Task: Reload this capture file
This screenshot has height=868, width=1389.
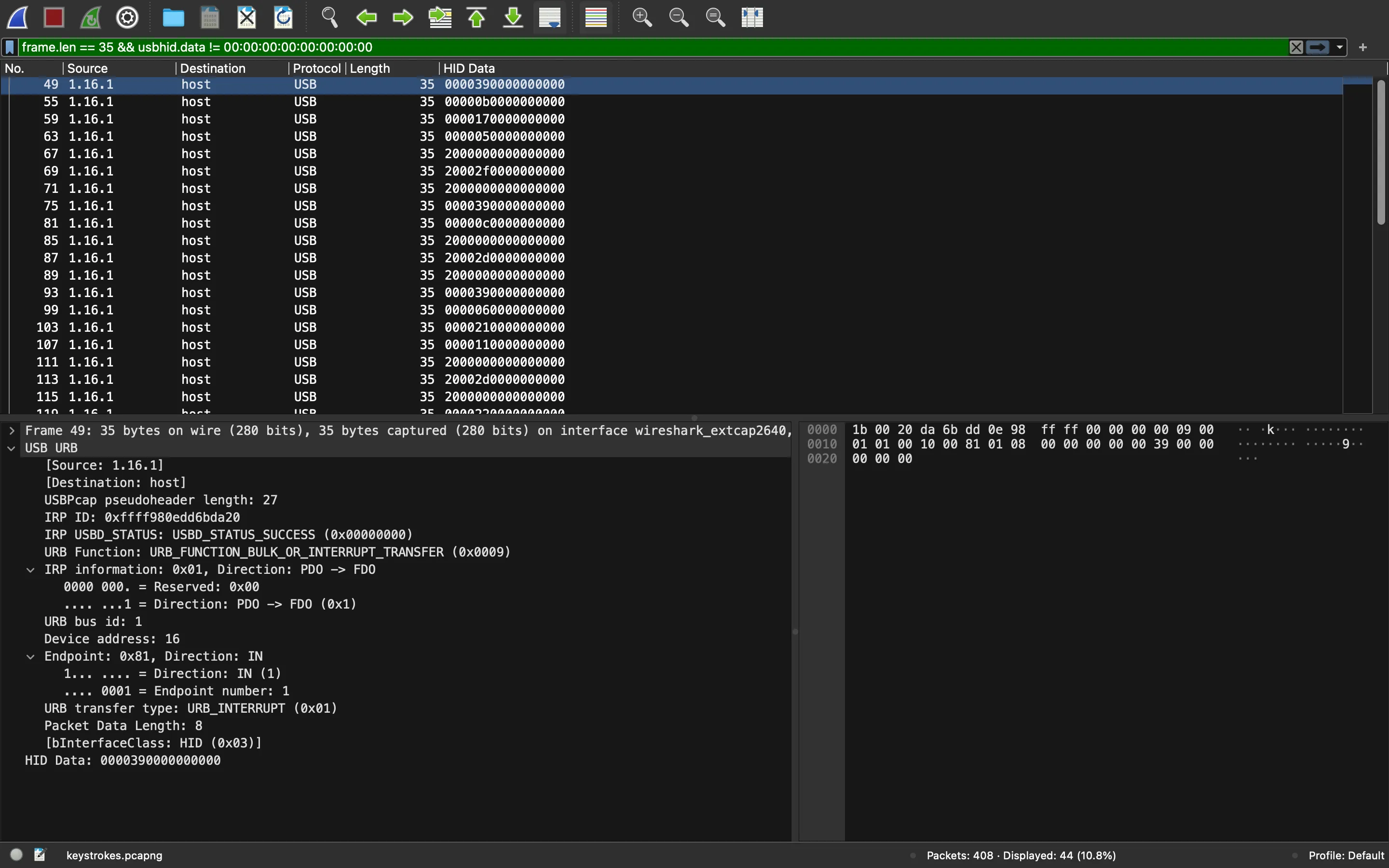Action: [284, 17]
